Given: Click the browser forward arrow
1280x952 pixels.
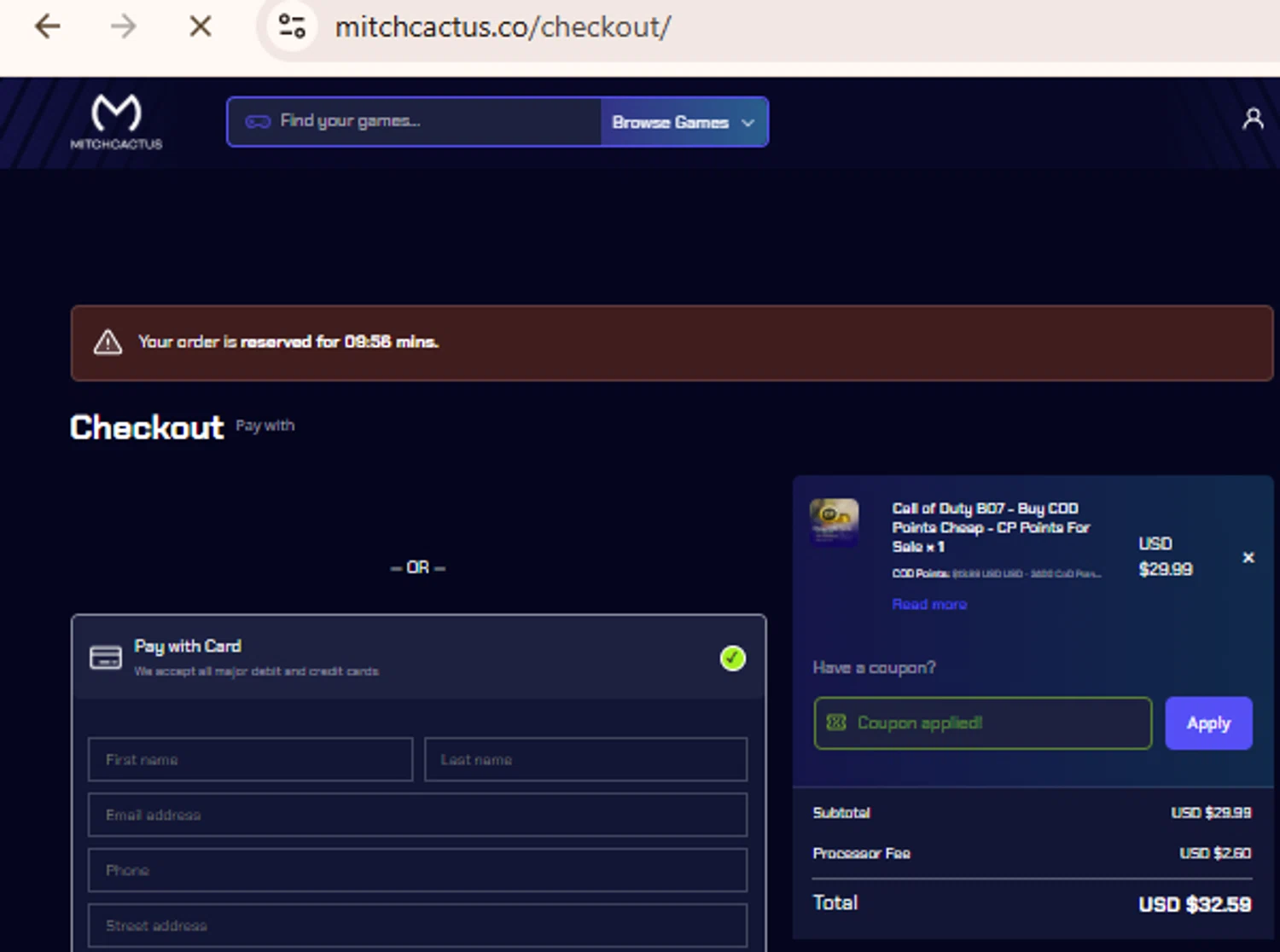Looking at the screenshot, I should (124, 26).
